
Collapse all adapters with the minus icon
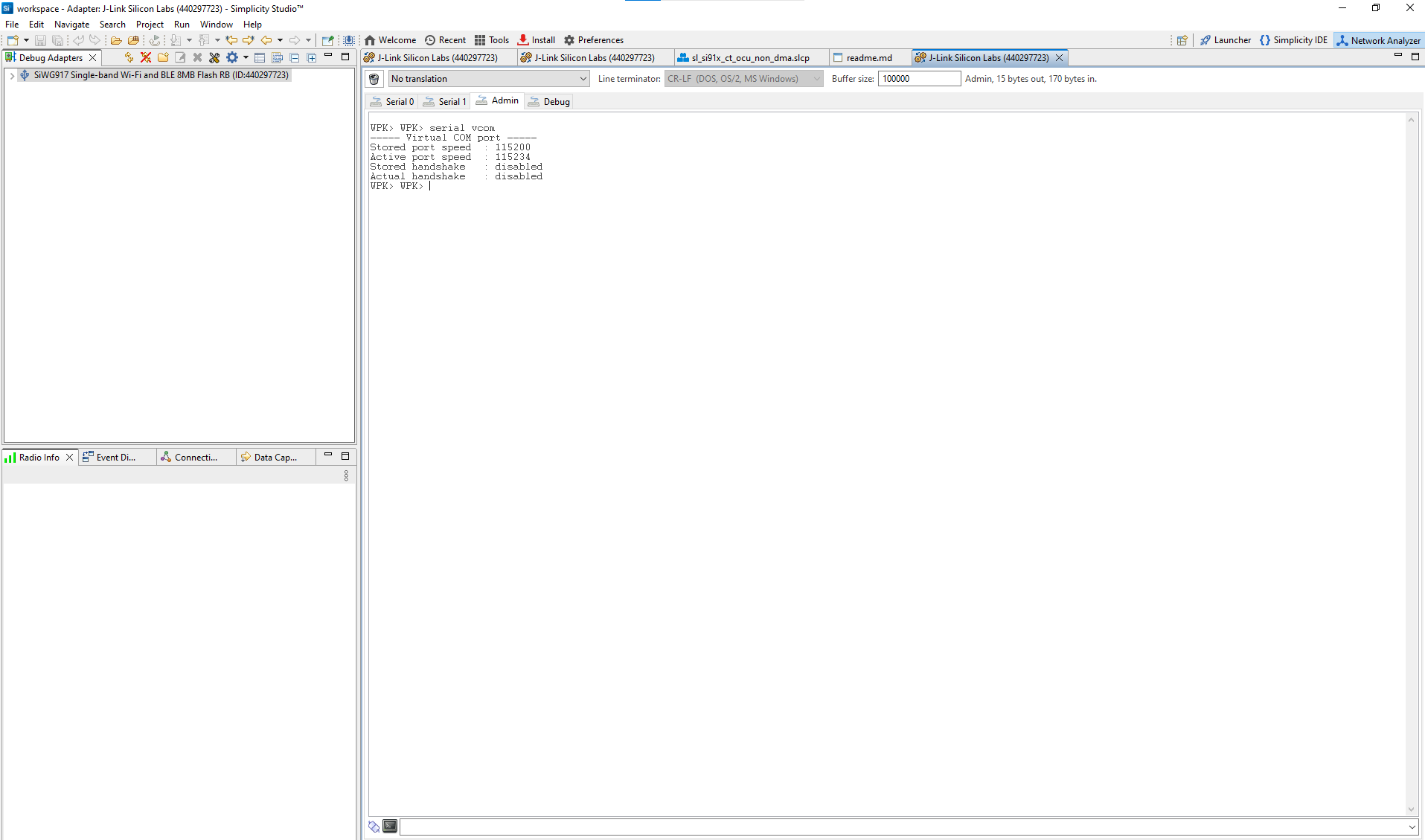click(x=295, y=57)
